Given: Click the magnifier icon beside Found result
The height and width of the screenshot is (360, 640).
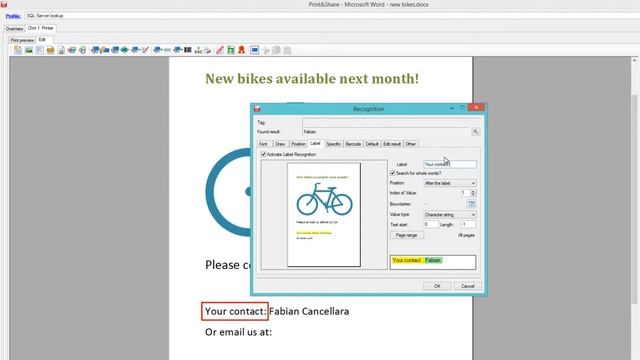Looking at the screenshot, I should click(x=475, y=132).
